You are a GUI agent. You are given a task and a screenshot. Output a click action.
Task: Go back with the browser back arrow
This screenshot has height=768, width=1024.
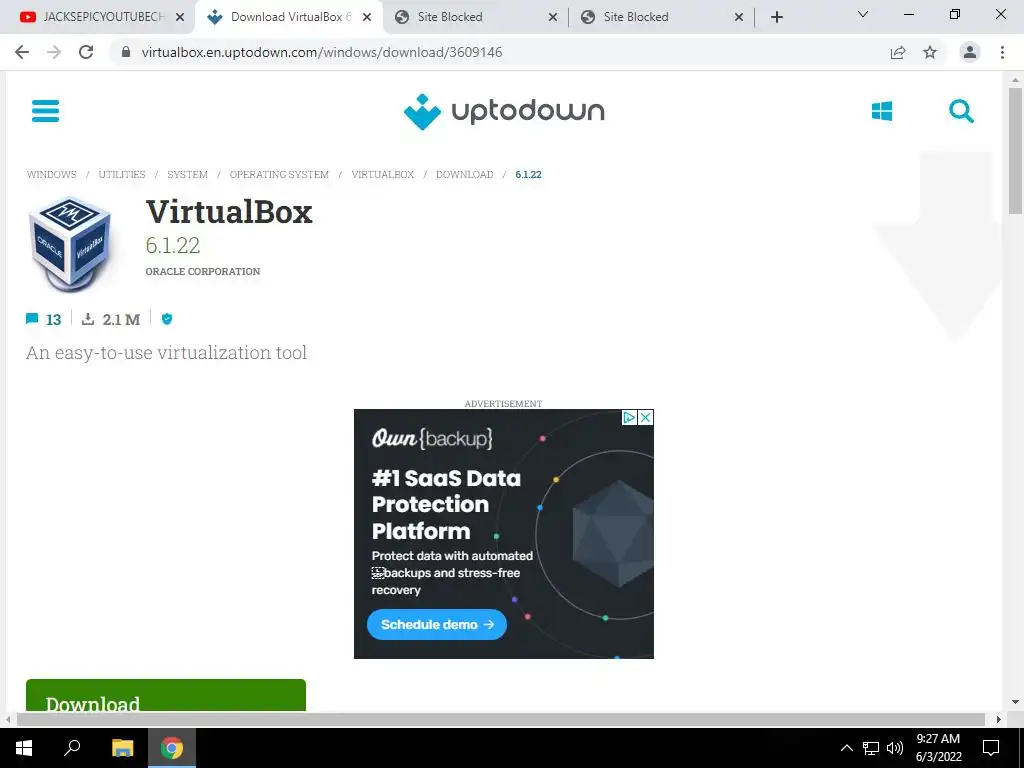[22, 52]
